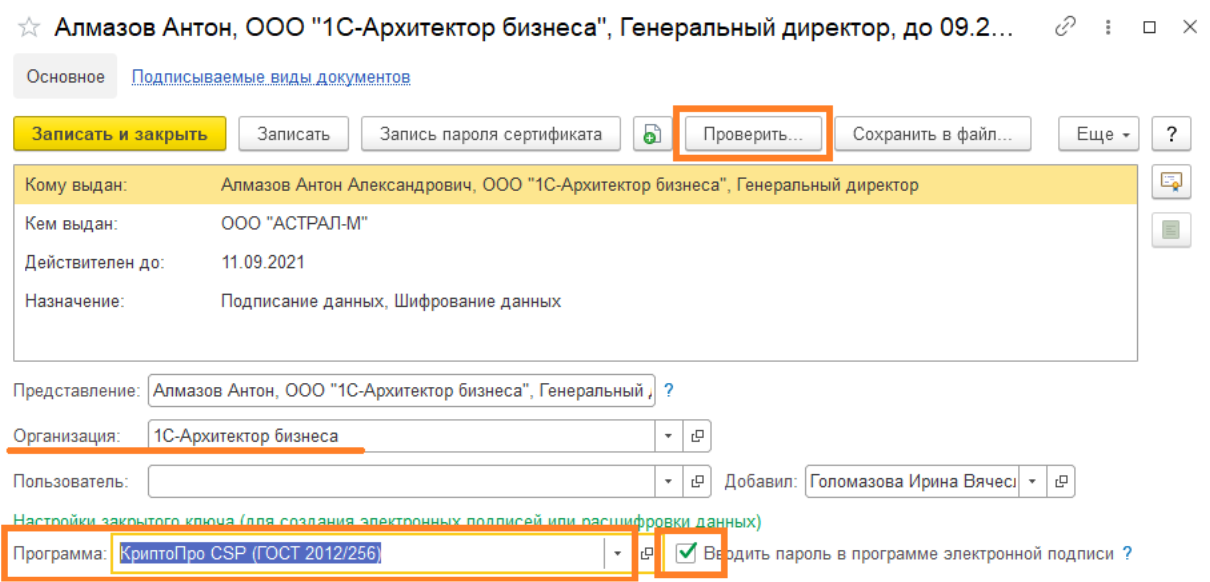The image size is (1210, 582).
Task: Expand the Программа dropdown list
Action: tap(618, 553)
